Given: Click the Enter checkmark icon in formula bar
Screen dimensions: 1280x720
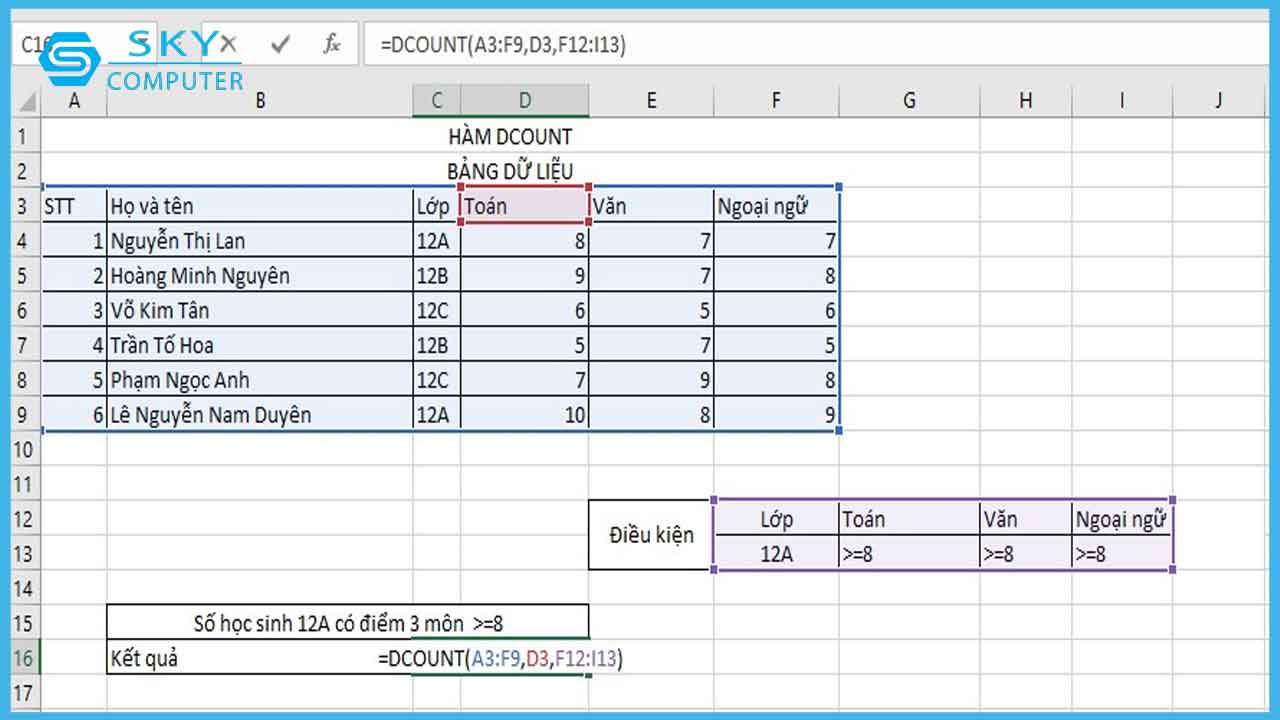Looking at the screenshot, I should pos(280,44).
